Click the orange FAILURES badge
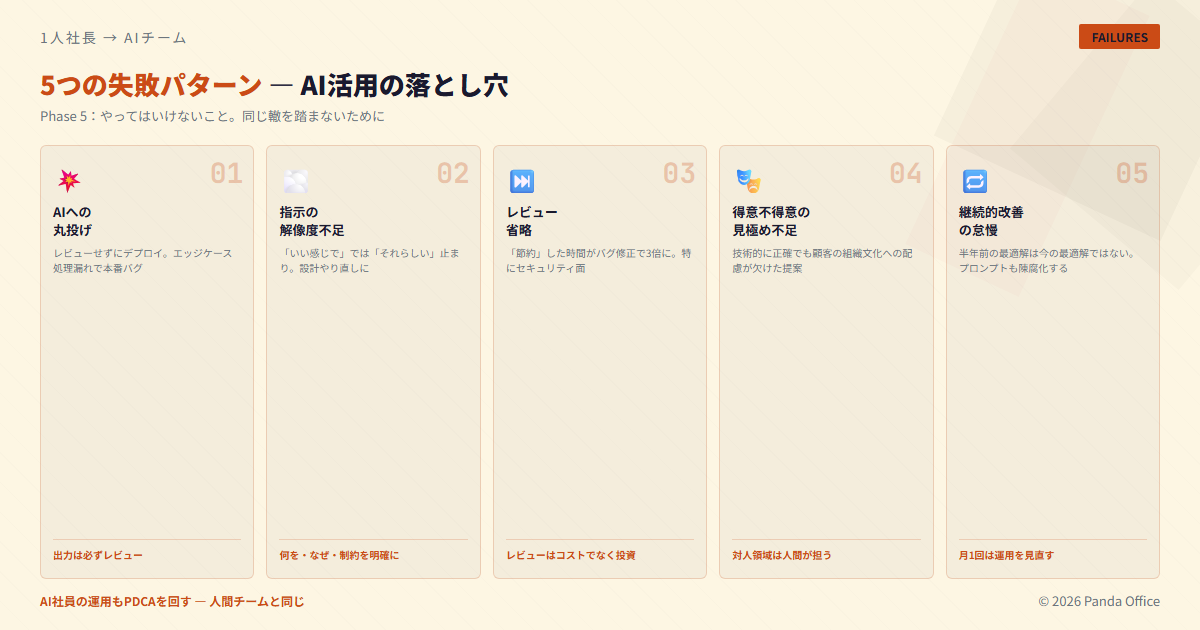 coord(1119,37)
